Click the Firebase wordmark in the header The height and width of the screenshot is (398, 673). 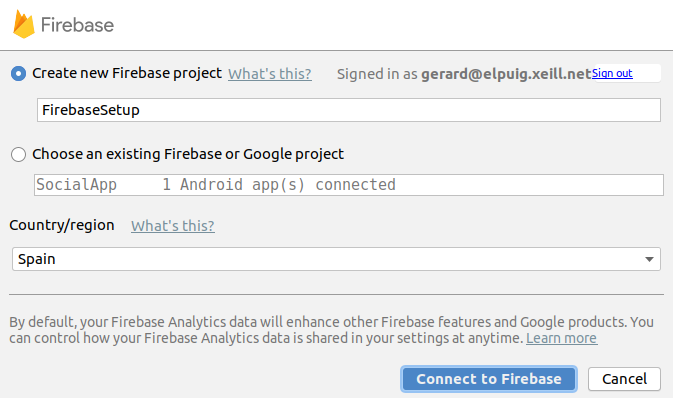point(77,25)
